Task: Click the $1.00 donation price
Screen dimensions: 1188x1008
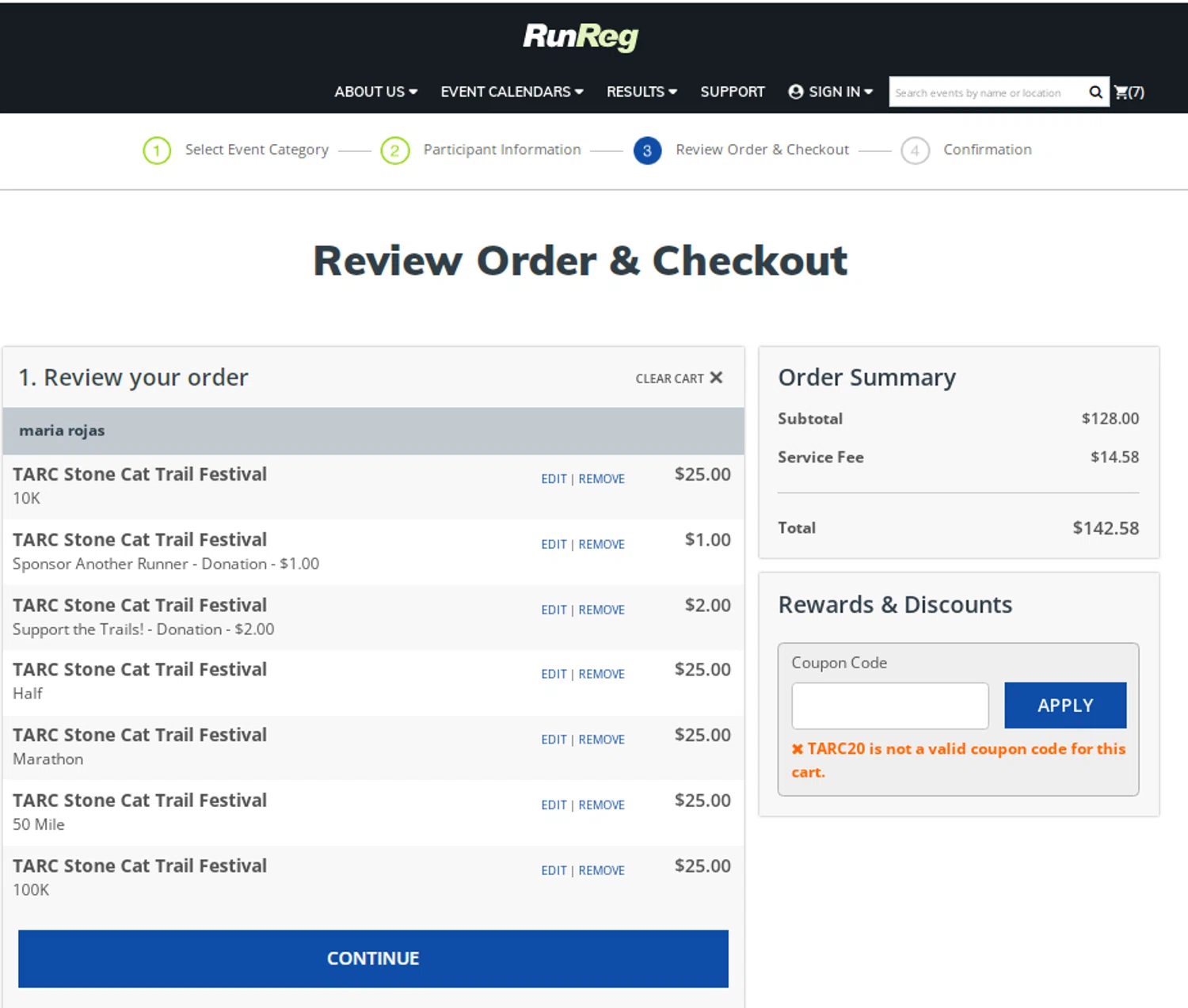Action: (707, 540)
